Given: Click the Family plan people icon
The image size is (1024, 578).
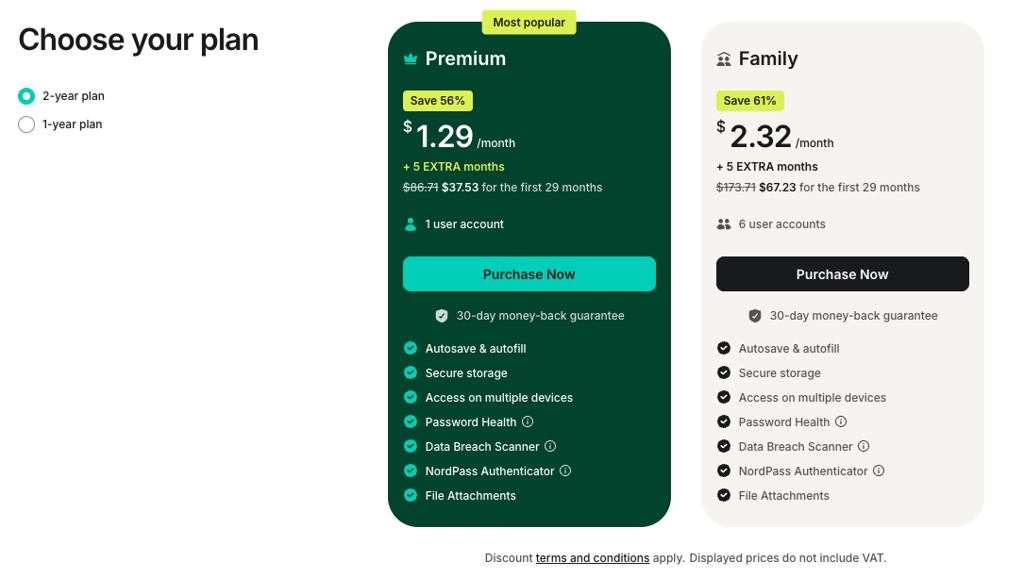Looking at the screenshot, I should tap(724, 59).
